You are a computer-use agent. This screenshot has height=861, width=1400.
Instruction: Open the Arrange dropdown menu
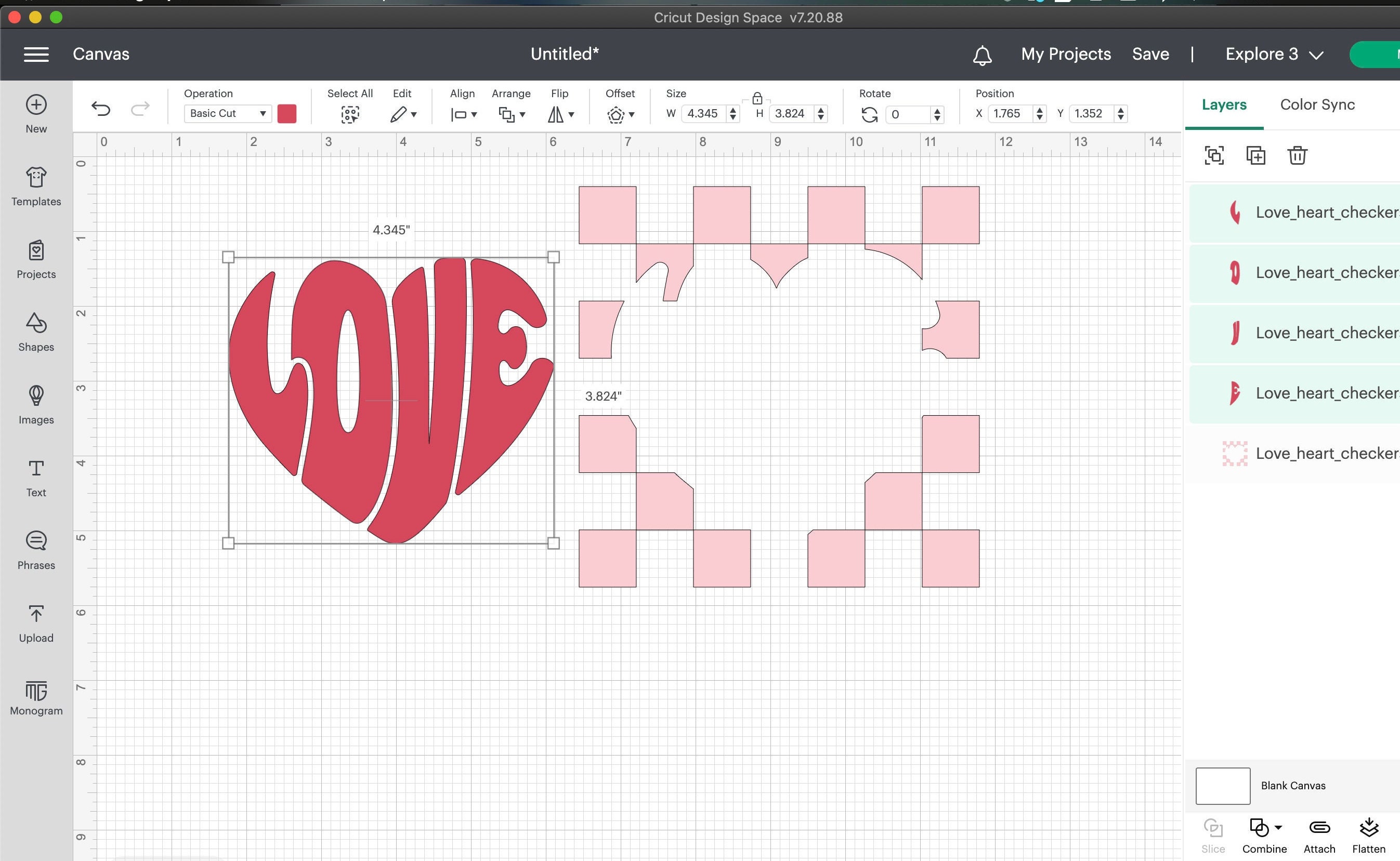point(511,114)
